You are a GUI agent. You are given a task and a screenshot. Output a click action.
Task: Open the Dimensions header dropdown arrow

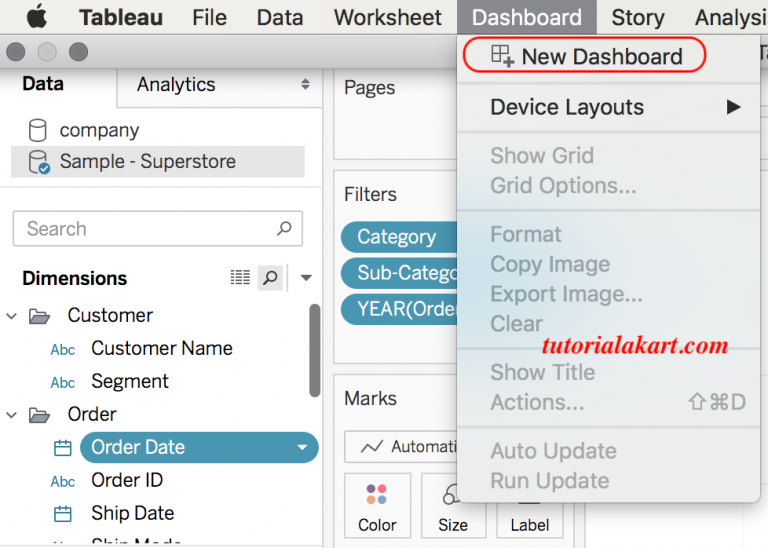[306, 278]
